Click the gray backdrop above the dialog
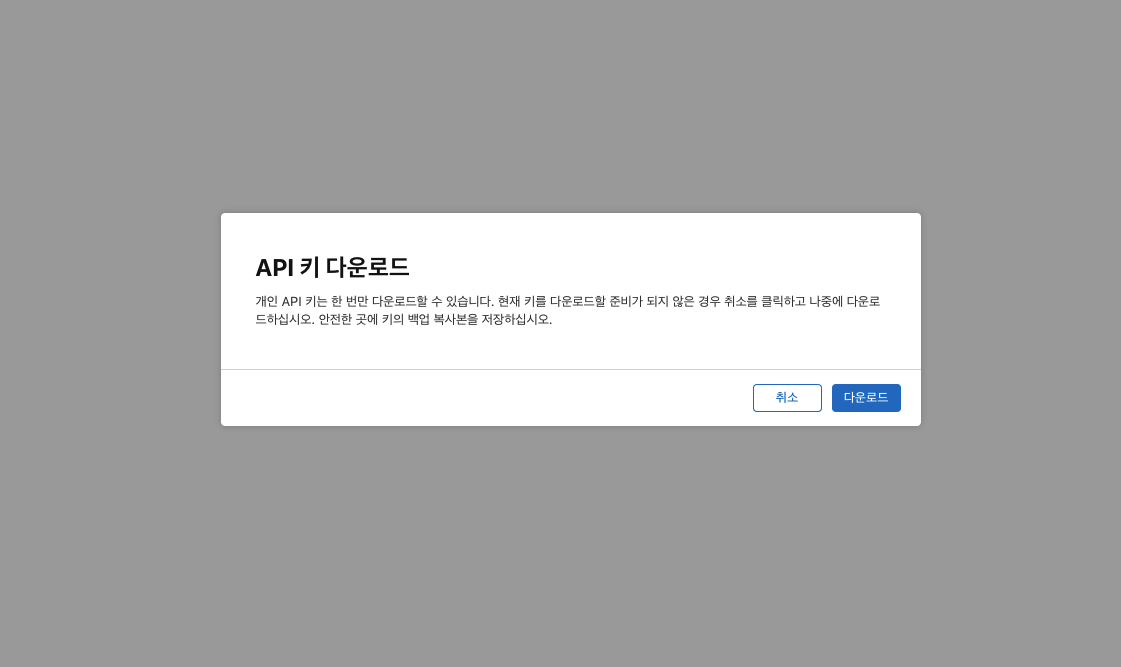 (560, 106)
